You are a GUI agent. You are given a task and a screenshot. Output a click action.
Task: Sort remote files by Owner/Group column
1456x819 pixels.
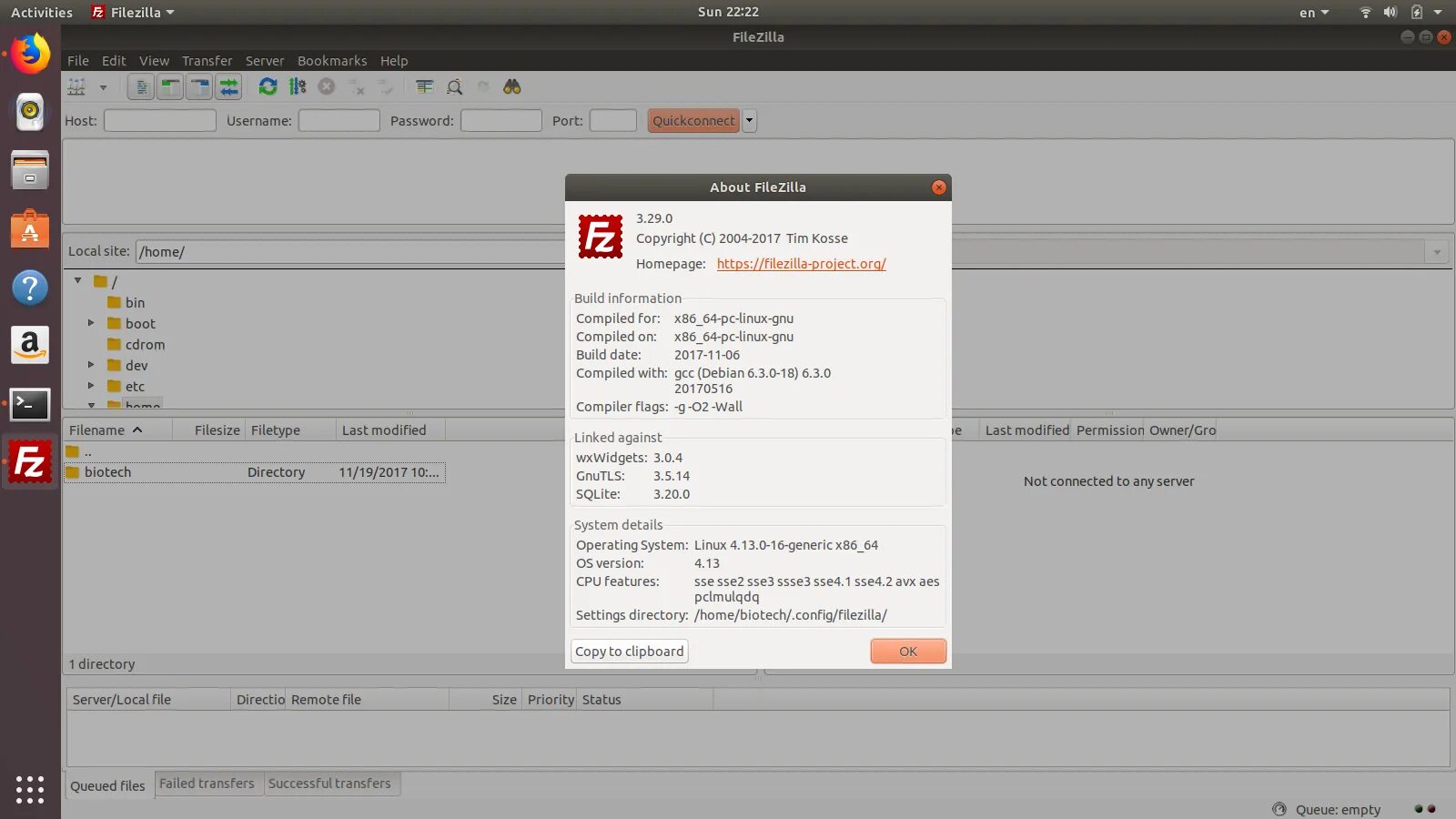(1182, 430)
